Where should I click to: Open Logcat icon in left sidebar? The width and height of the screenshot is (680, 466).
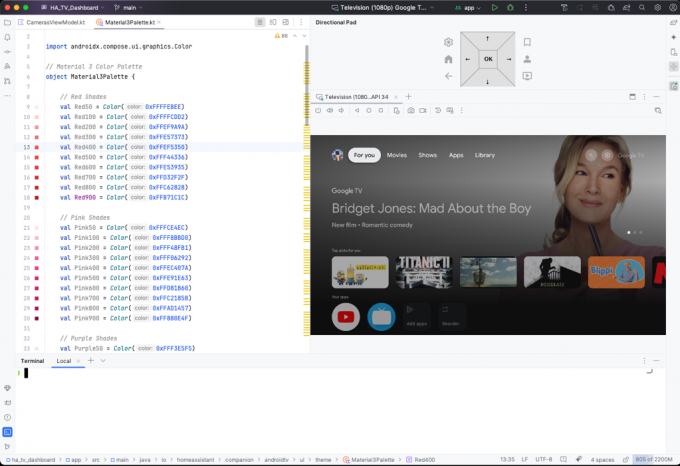point(7,402)
